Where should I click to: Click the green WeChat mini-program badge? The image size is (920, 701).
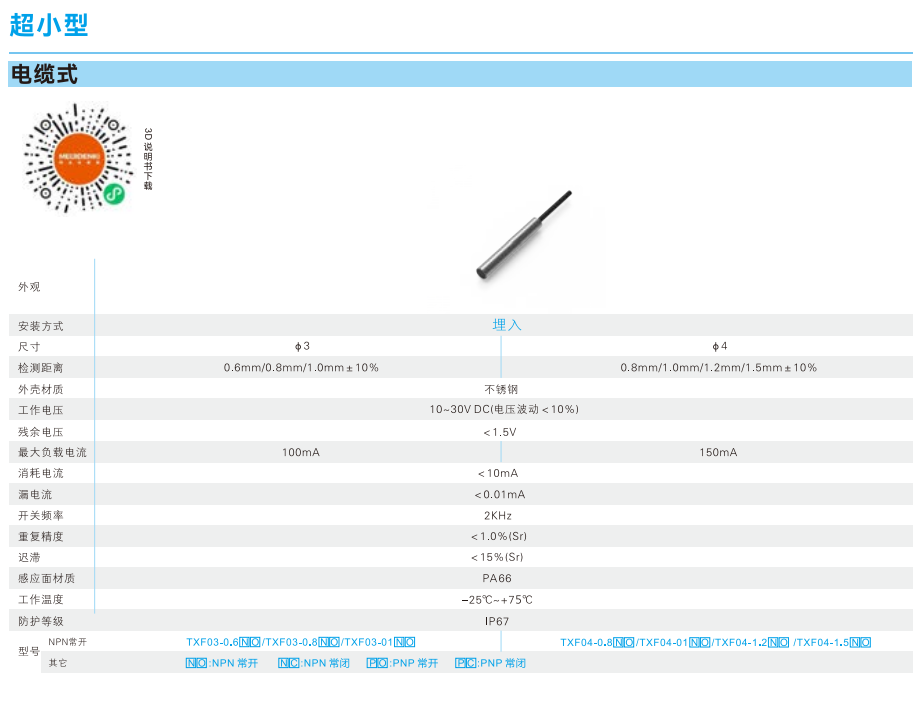point(115,192)
